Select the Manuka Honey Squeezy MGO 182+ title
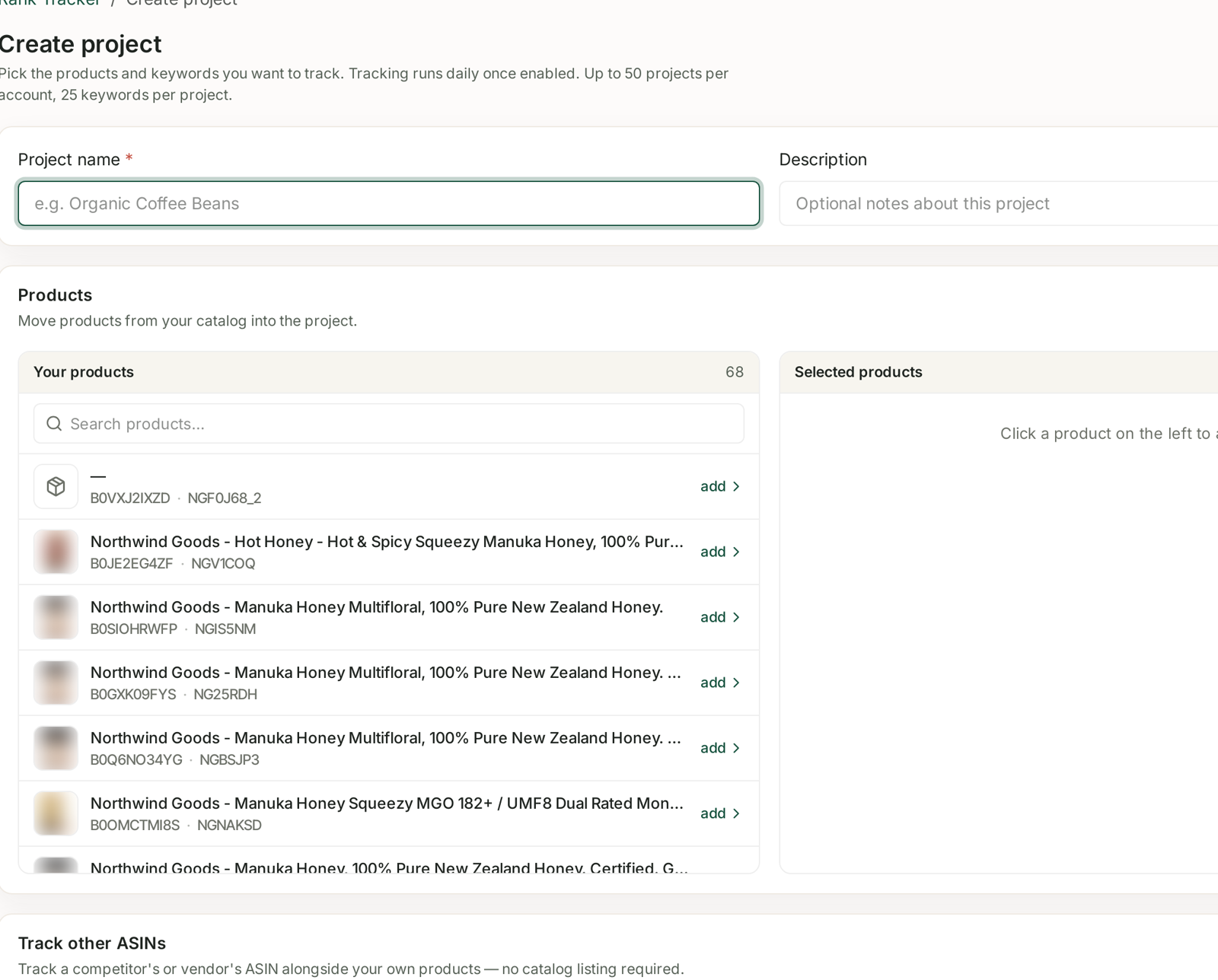Viewport: 1218px width, 980px height. 387,803
